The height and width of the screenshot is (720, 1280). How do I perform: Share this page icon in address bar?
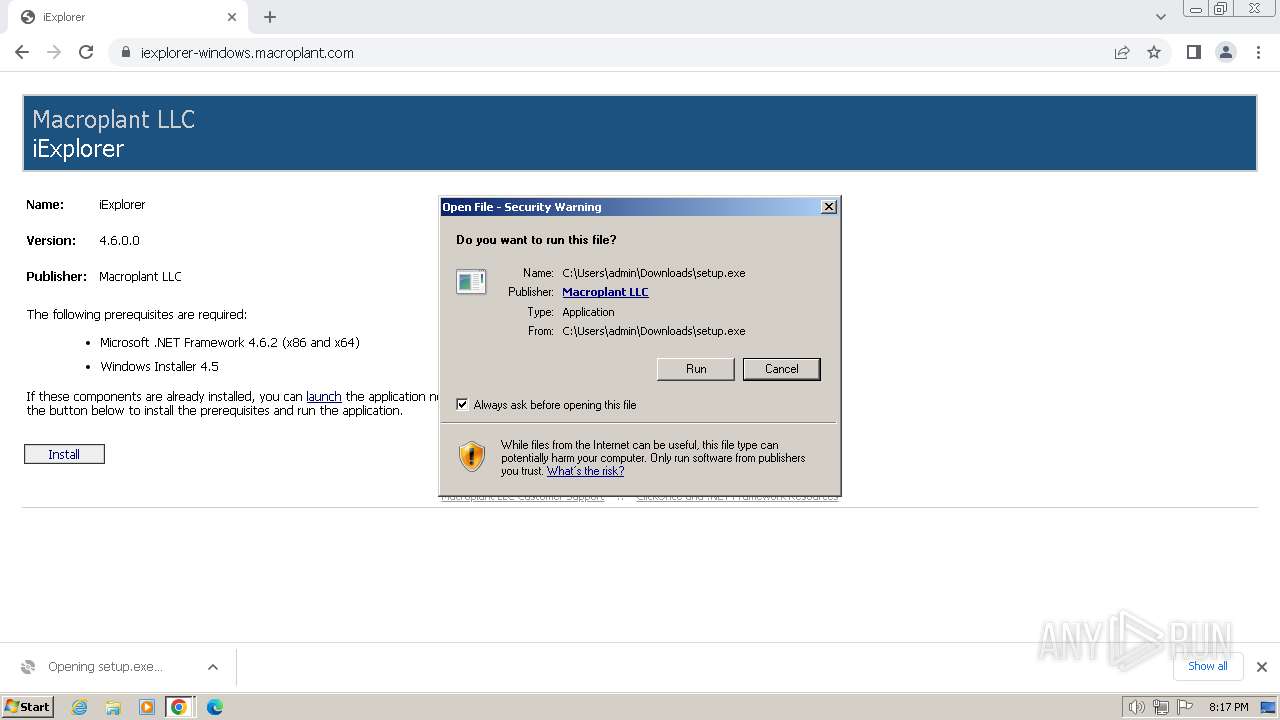pyautogui.click(x=1122, y=52)
